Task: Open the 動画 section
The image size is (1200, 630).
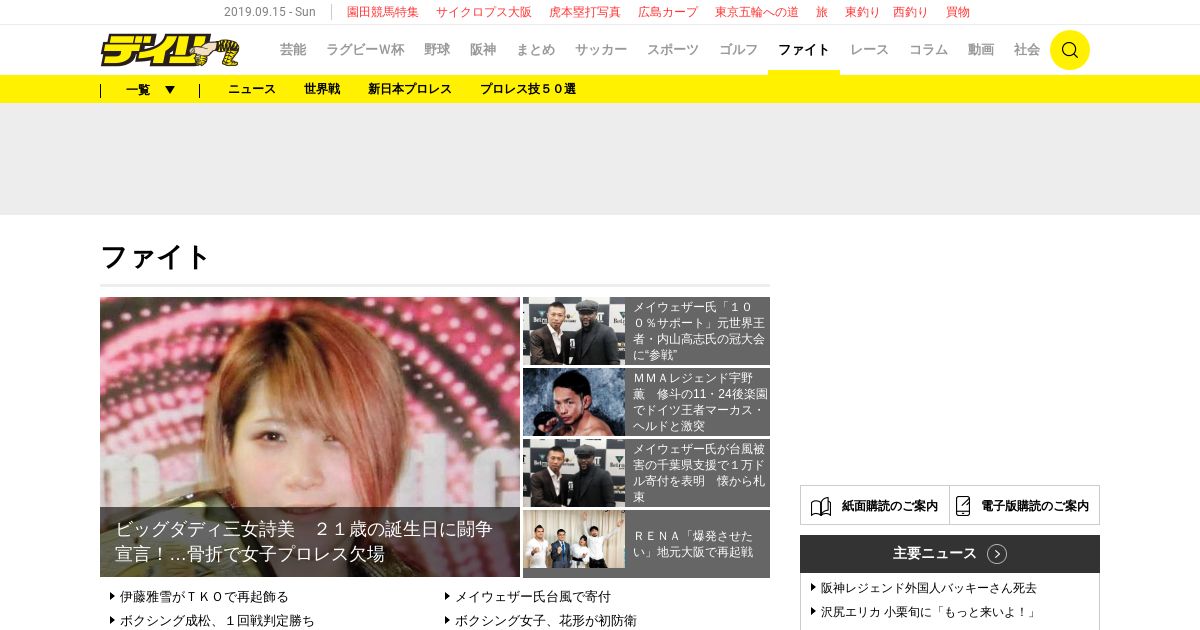Action: 981,50
